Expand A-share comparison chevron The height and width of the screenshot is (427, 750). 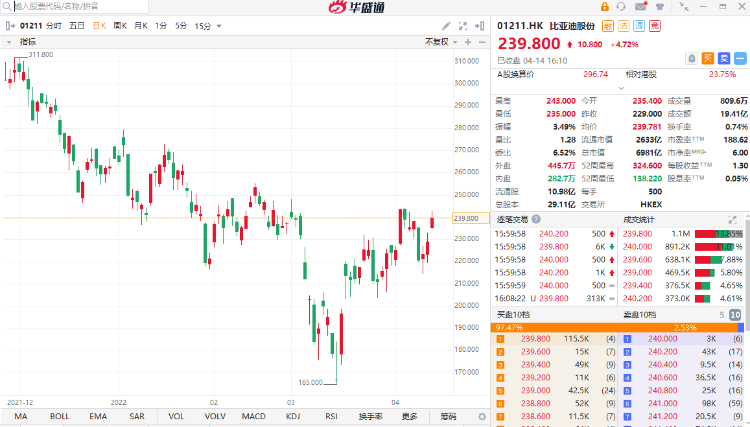tap(621, 88)
